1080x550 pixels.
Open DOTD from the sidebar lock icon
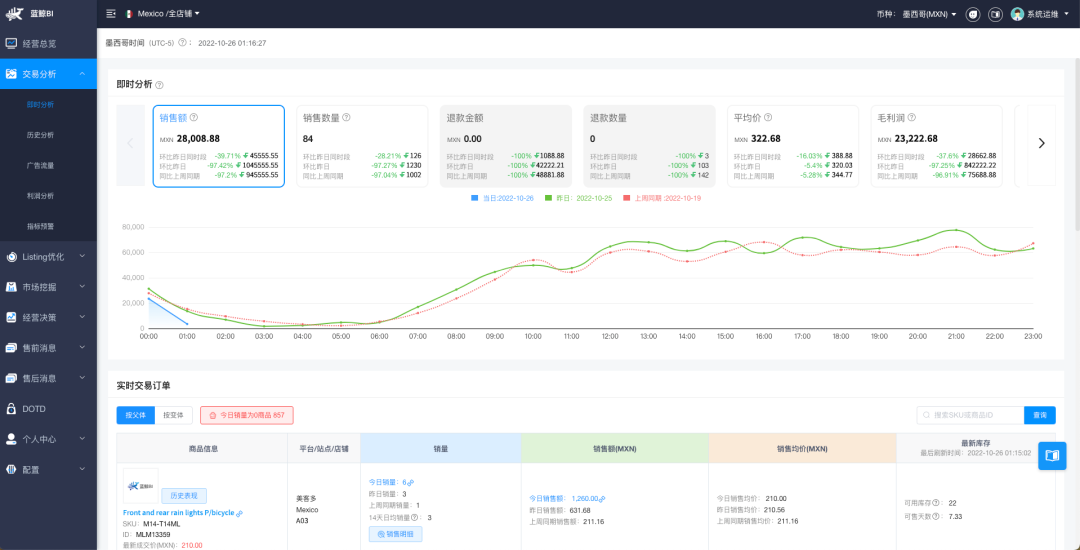pos(48,409)
